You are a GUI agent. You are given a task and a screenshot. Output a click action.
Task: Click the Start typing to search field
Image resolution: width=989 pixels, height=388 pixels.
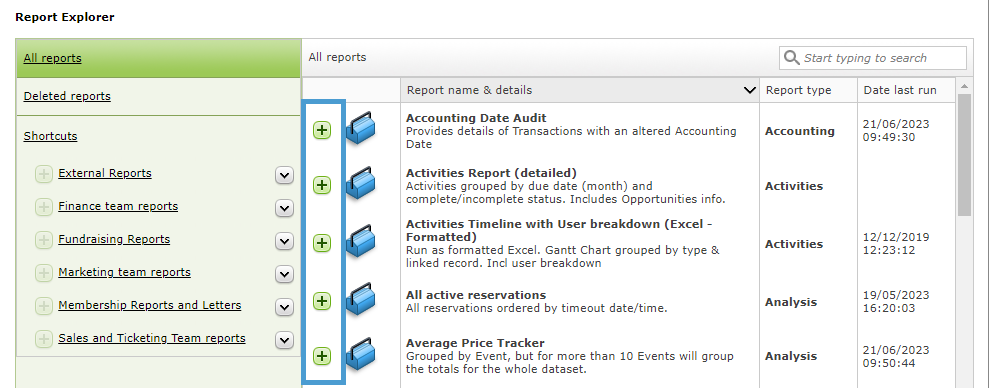tap(873, 58)
